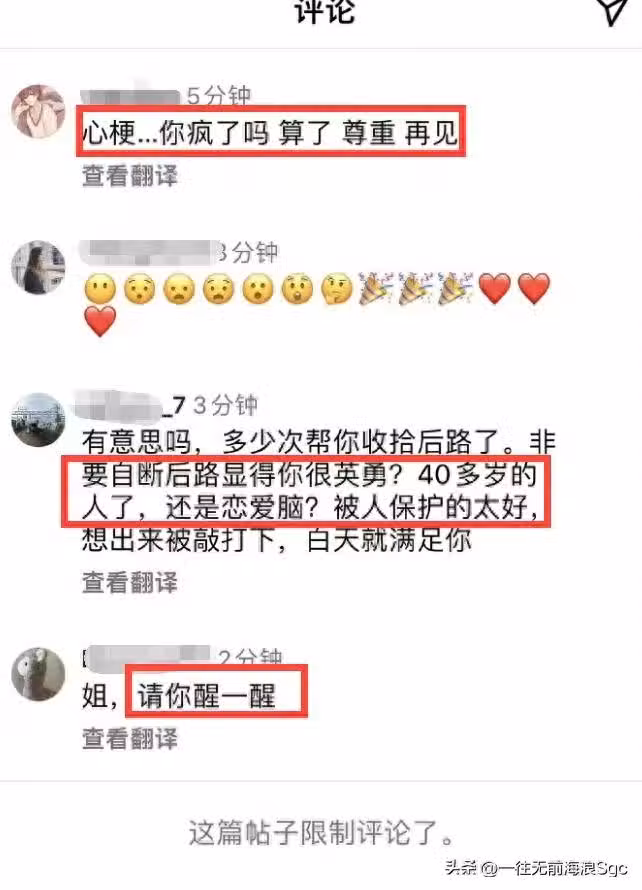
Task: Tap the 这篇帖子限制评论了 notice
Action: pos(321,833)
